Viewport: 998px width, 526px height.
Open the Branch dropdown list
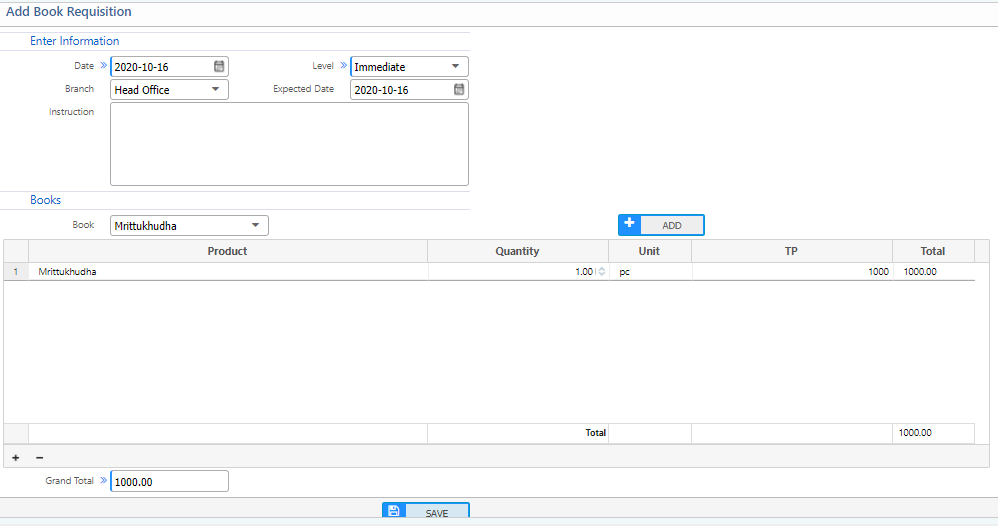[215, 90]
